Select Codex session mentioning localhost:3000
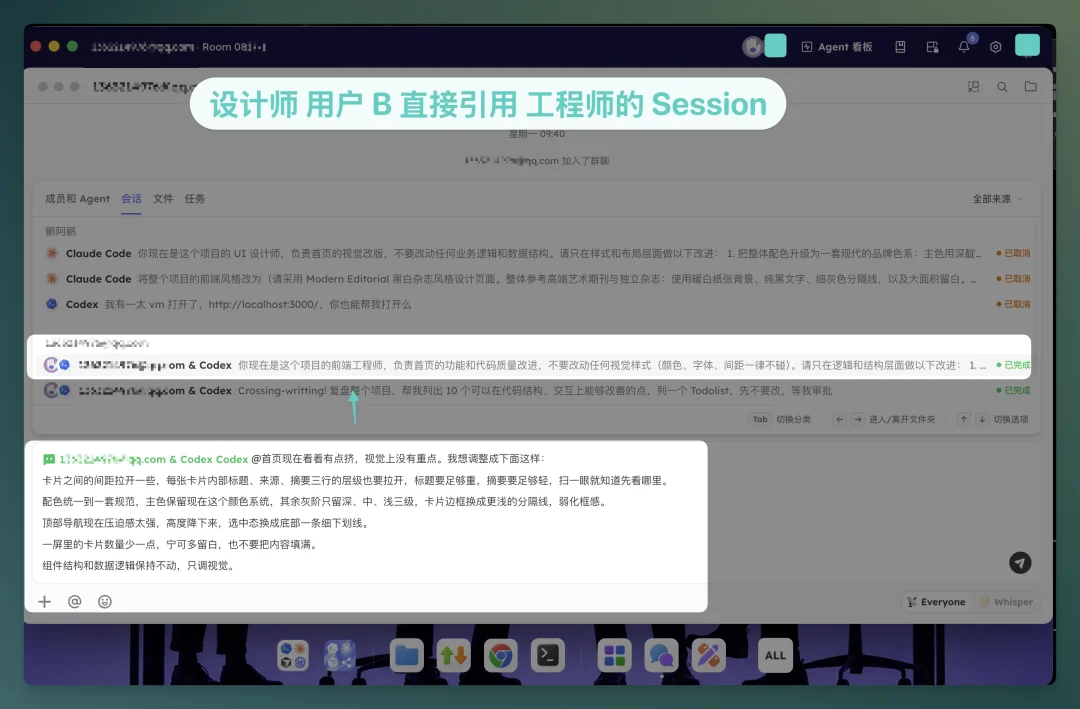 pyautogui.click(x=536, y=304)
